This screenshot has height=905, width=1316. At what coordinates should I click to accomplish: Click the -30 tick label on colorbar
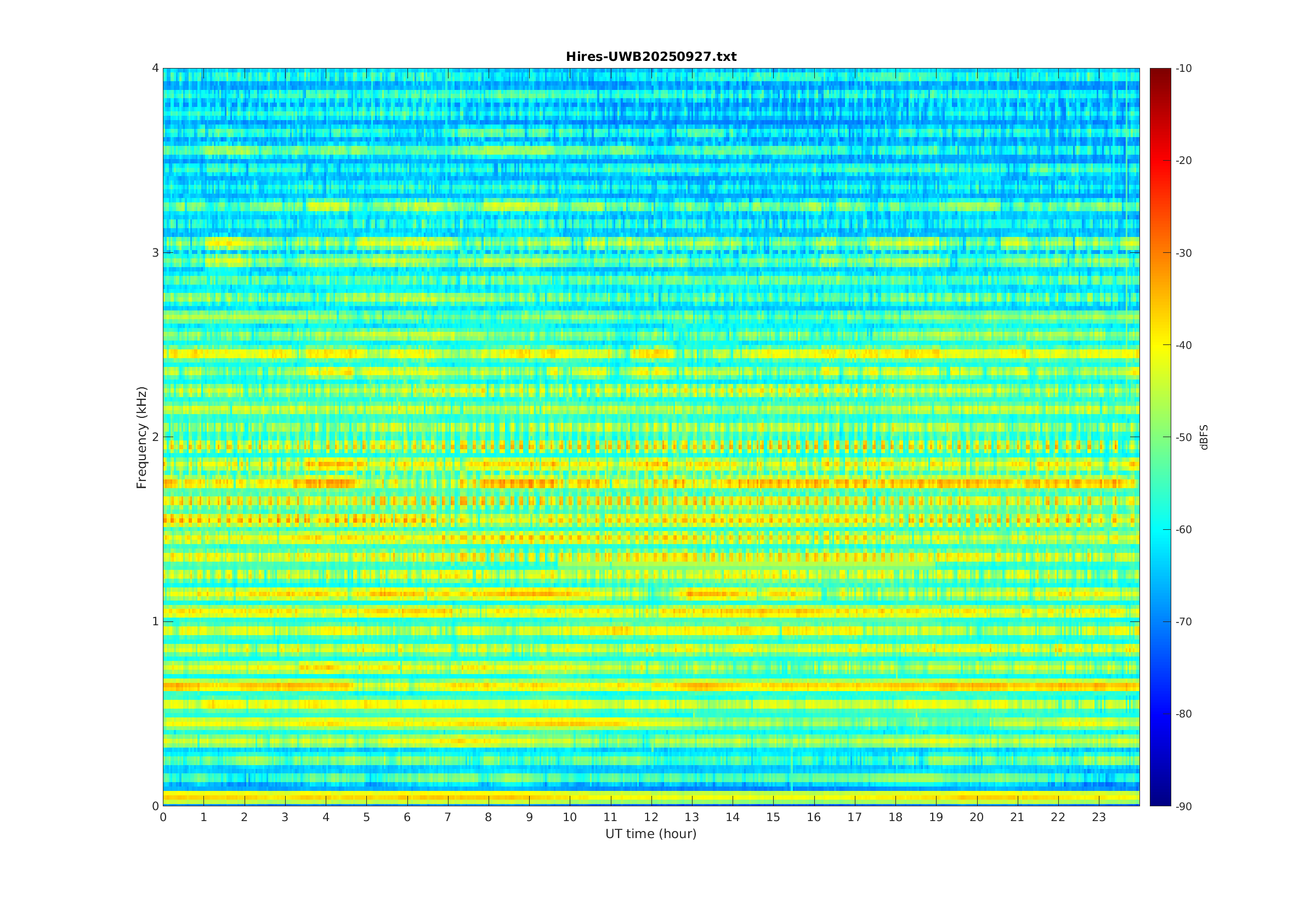point(1183,253)
